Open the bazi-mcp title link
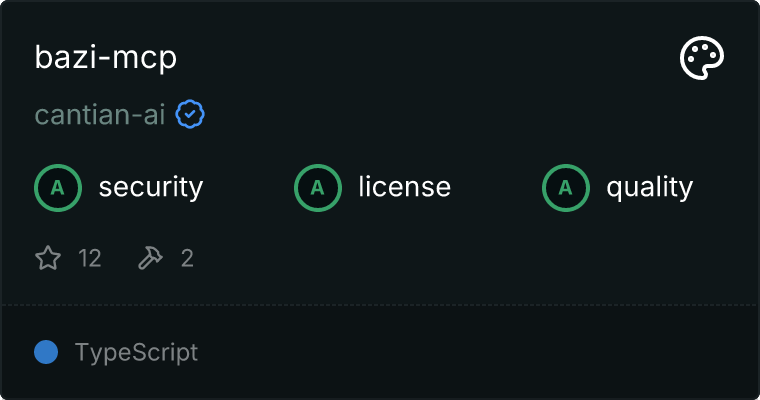The width and height of the screenshot is (760, 400). click(105, 58)
